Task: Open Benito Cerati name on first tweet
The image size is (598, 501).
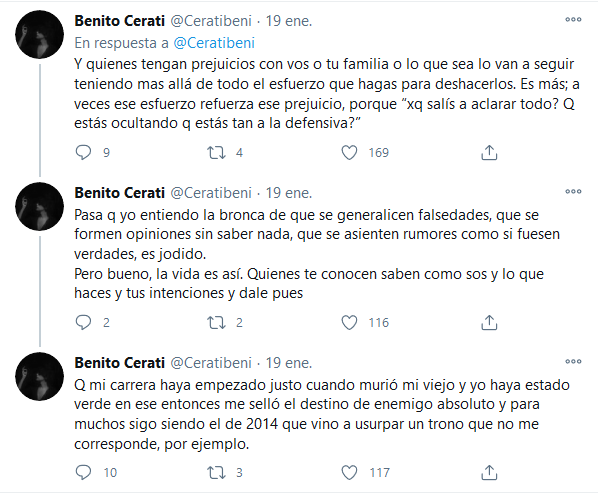Action: (x=119, y=21)
